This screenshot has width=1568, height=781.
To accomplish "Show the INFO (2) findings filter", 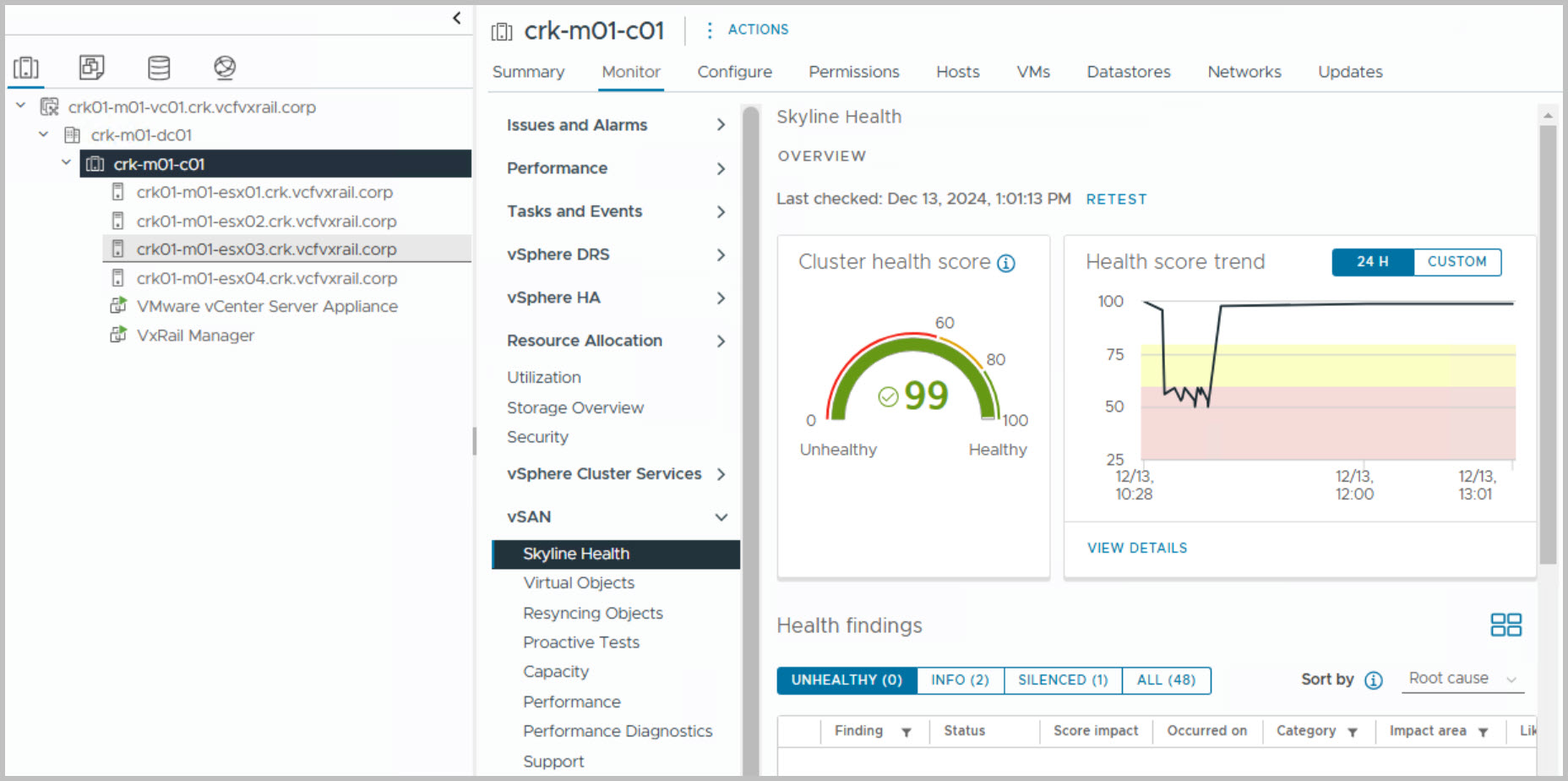I will (960, 680).
